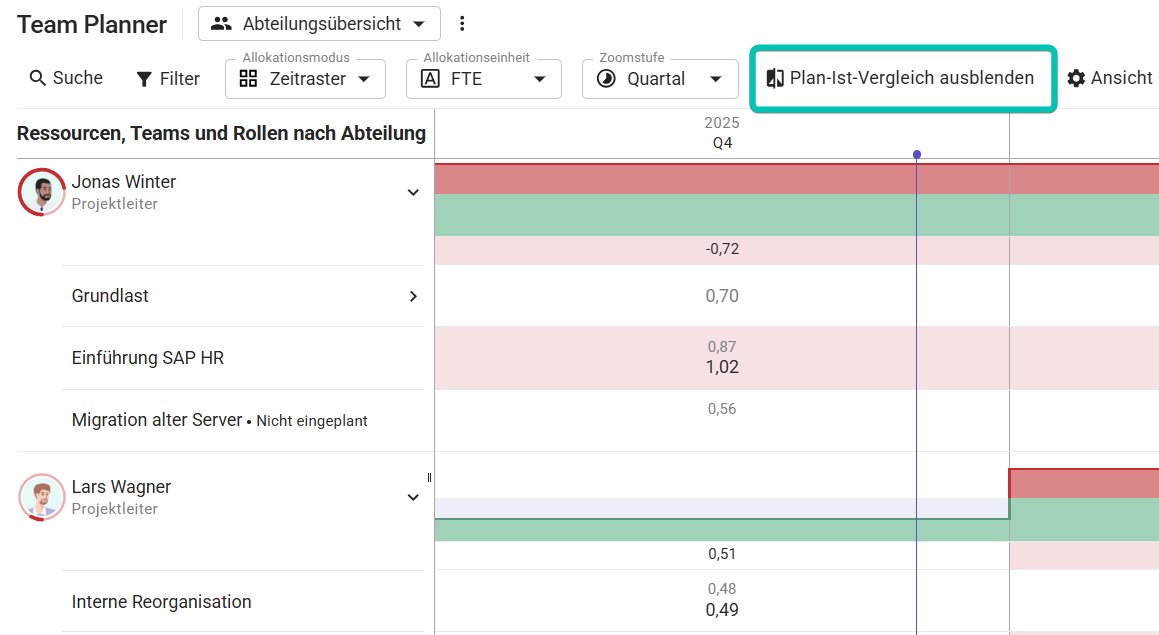This screenshot has width=1159, height=635.
Task: Click the 1,02 allocation cell for SAP HR
Action: pyautogui.click(x=722, y=367)
